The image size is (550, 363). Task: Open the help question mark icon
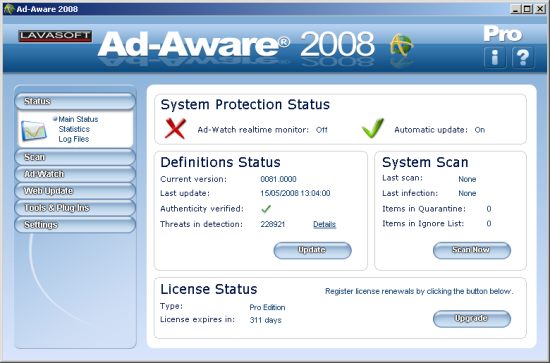pyautogui.click(x=523, y=57)
